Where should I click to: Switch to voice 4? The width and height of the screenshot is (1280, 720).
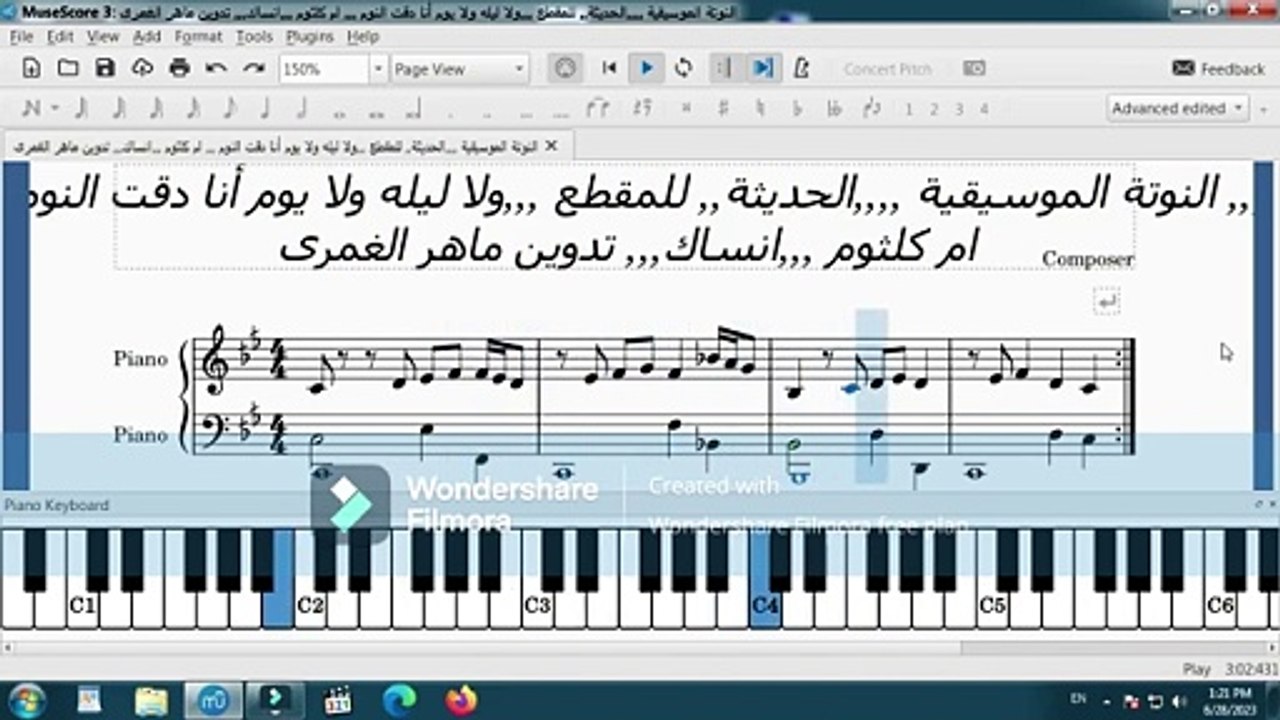[984, 109]
